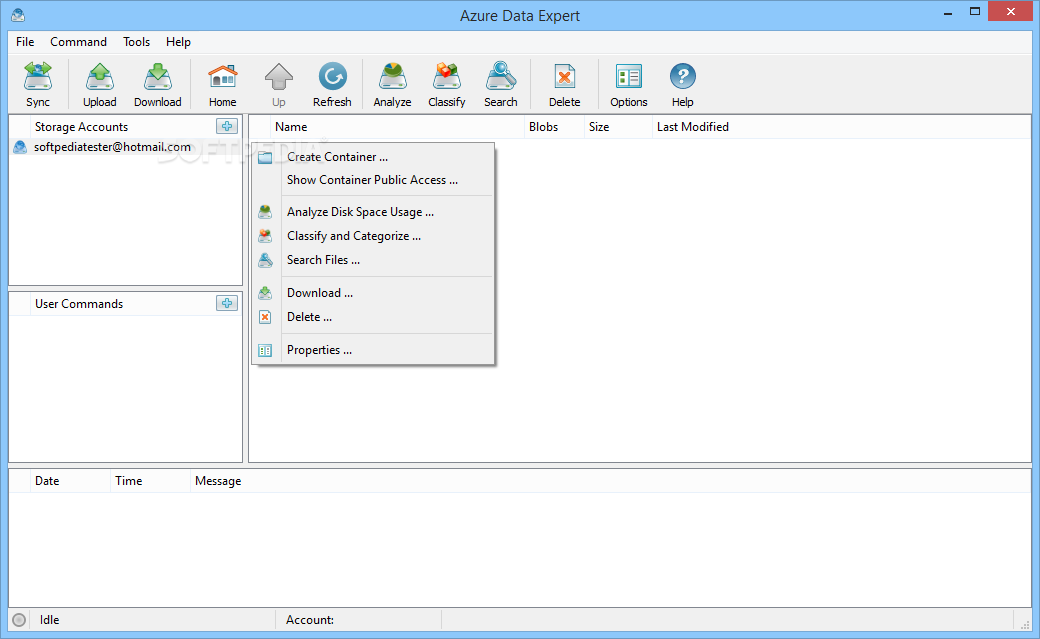Click the Up arrow toolbar icon
This screenshot has height=639, width=1040.
[279, 84]
